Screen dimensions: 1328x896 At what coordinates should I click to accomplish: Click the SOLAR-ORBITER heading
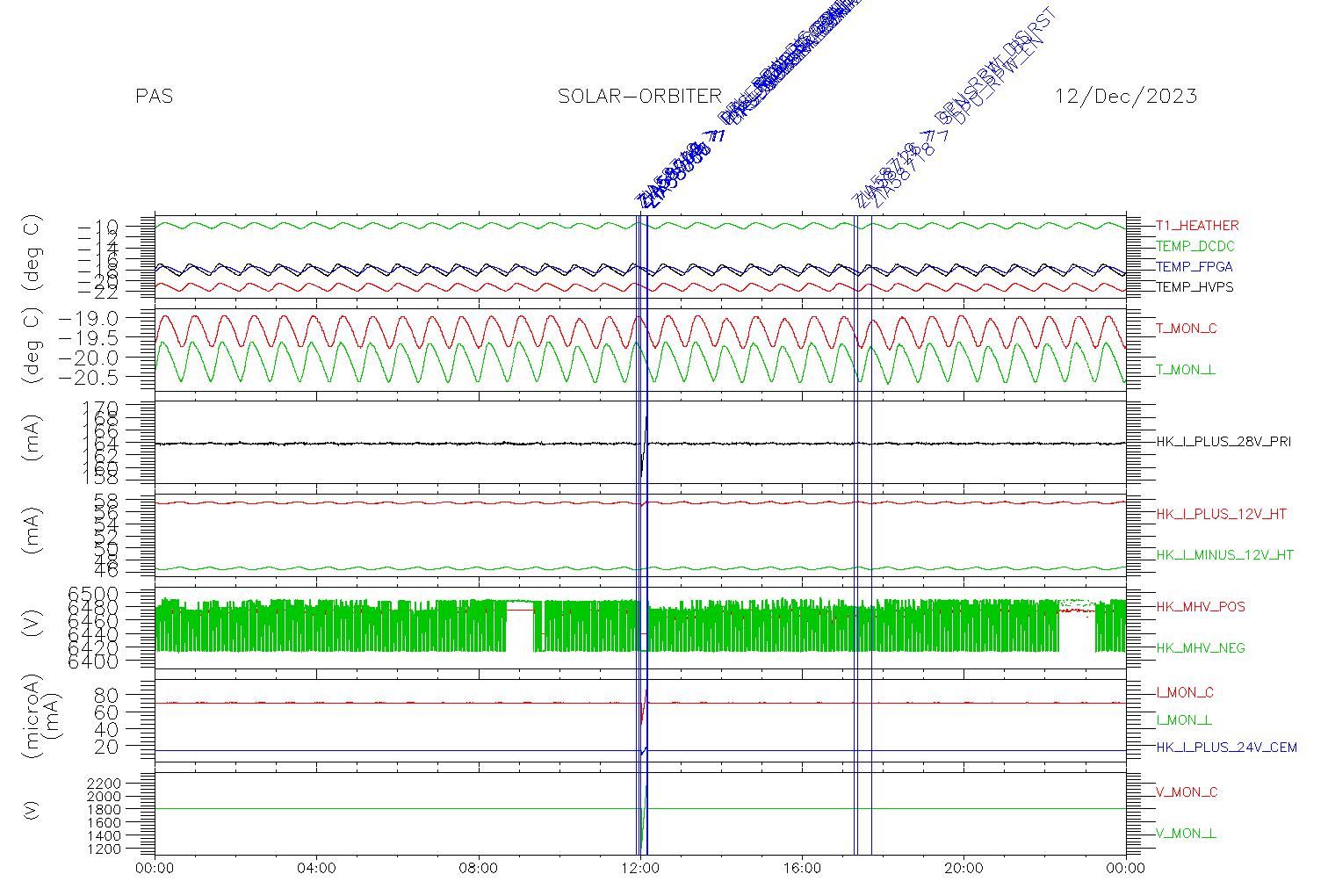click(x=640, y=97)
